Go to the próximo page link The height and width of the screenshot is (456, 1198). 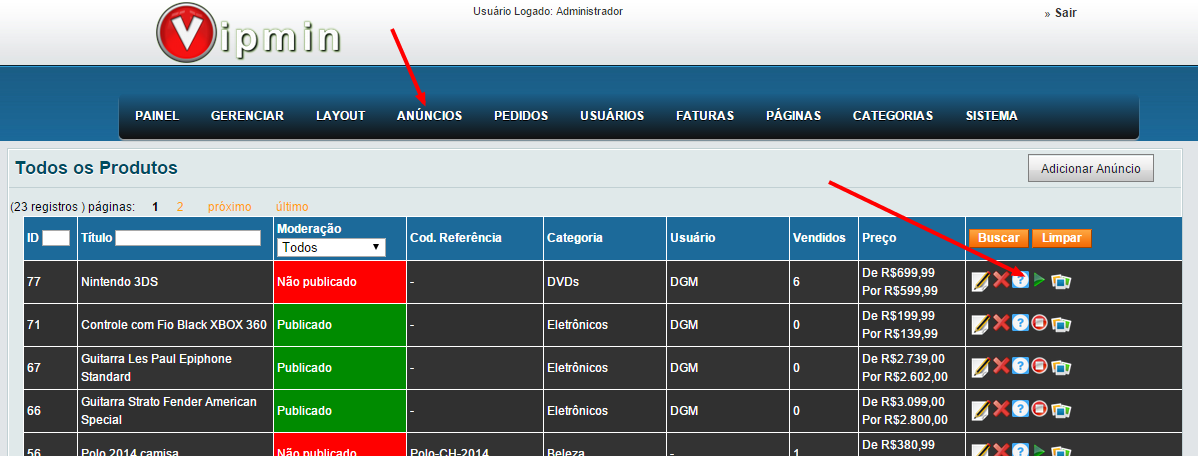[229, 207]
